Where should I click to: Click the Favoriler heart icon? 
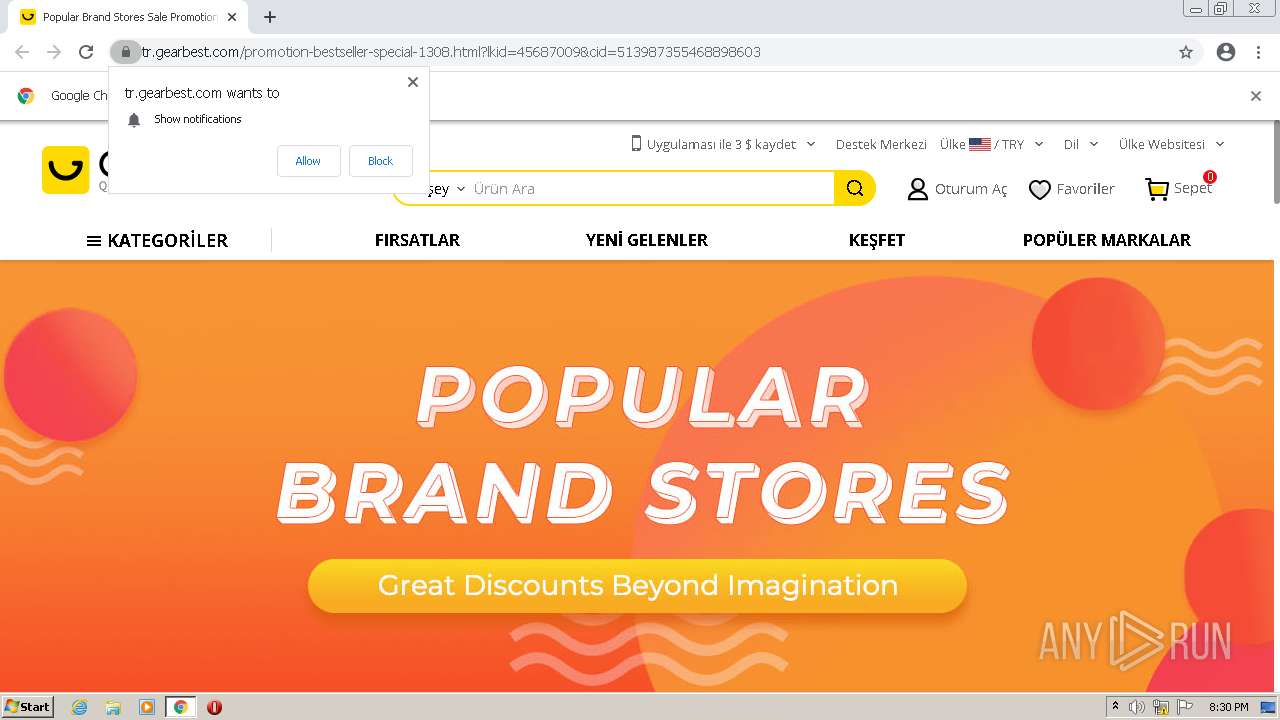click(1040, 189)
